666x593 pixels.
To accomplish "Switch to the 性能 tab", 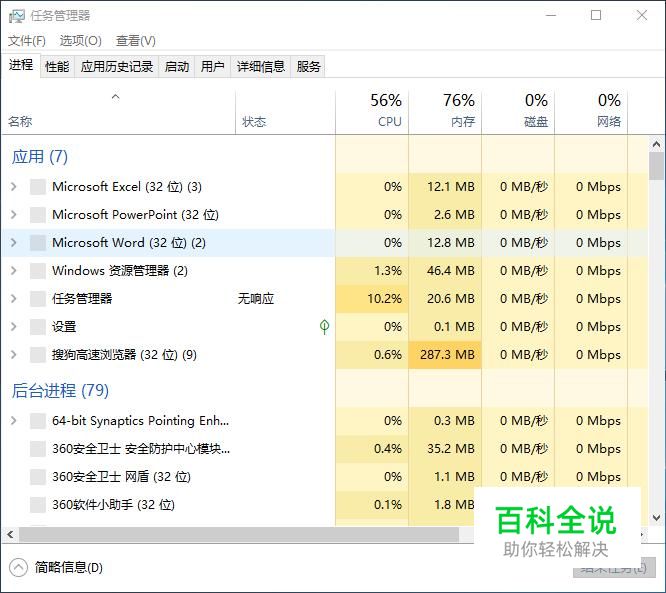I will pyautogui.click(x=57, y=67).
